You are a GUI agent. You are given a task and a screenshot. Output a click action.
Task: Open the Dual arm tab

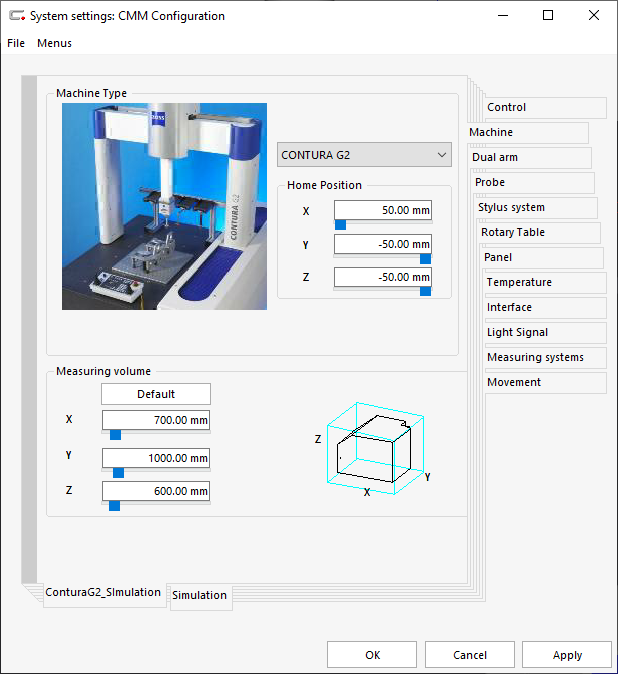pos(531,157)
